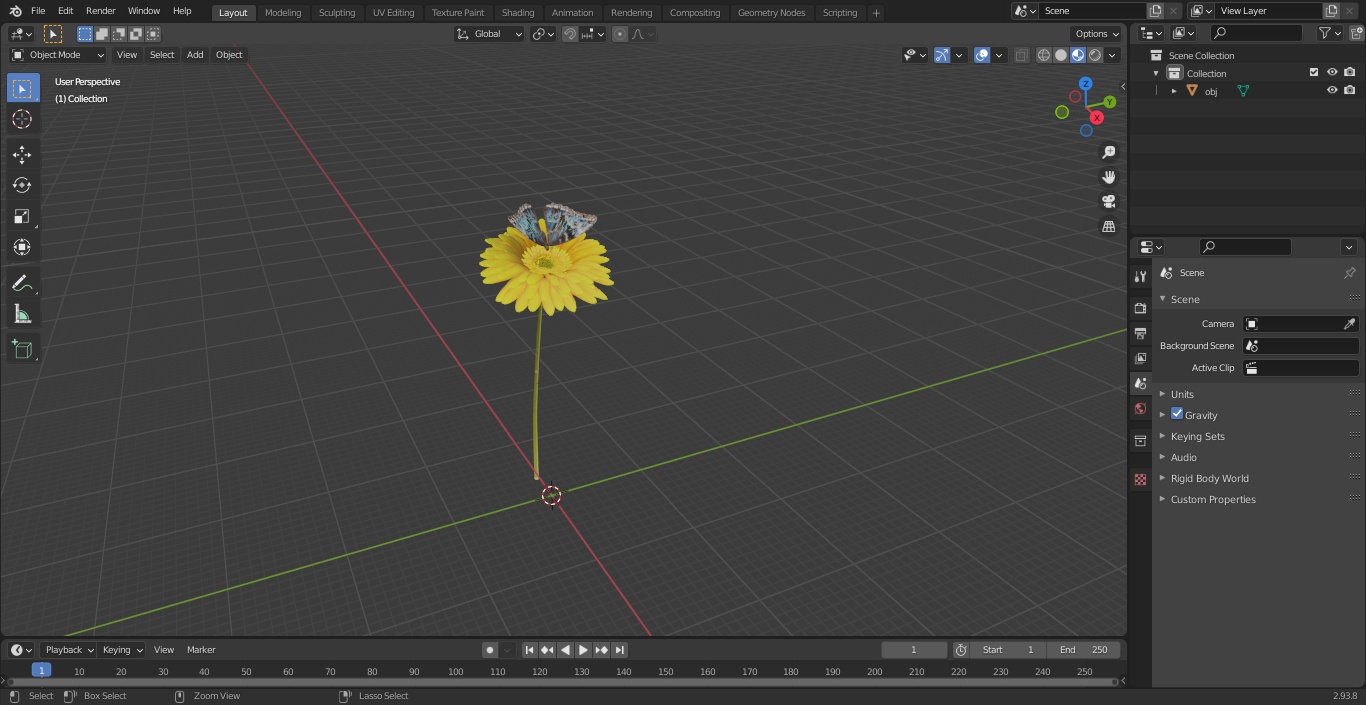Toggle show gizmo button
This screenshot has height=705, width=1366.
pos(942,55)
